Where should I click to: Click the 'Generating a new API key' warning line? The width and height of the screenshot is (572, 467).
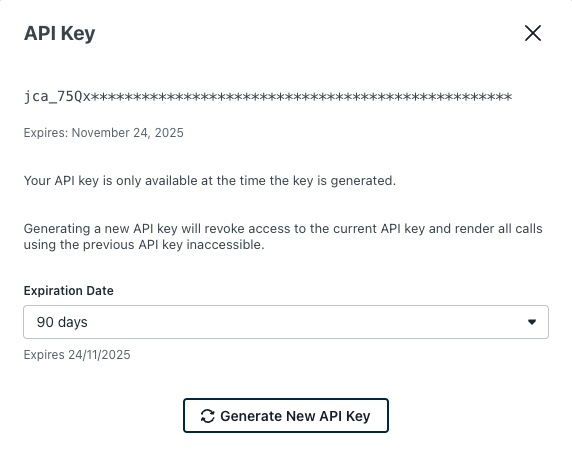pyautogui.click(x=283, y=229)
